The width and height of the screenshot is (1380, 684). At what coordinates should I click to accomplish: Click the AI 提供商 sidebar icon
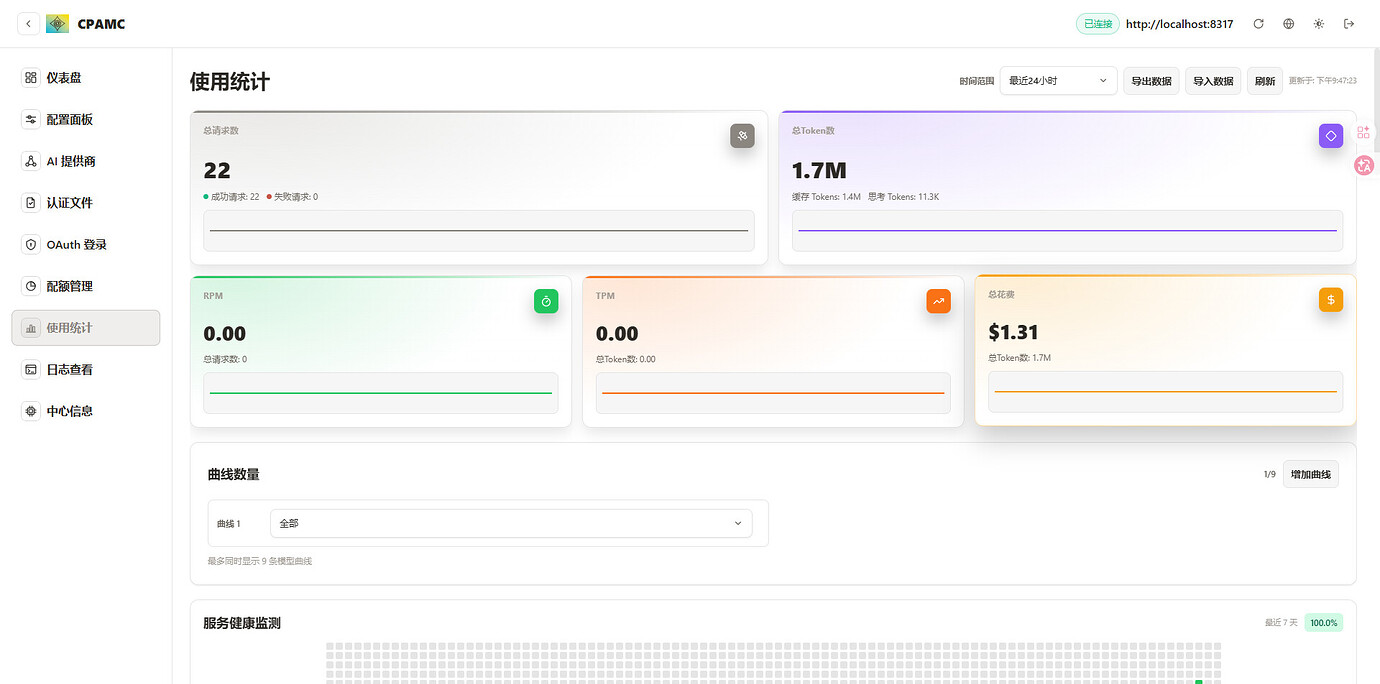point(31,161)
